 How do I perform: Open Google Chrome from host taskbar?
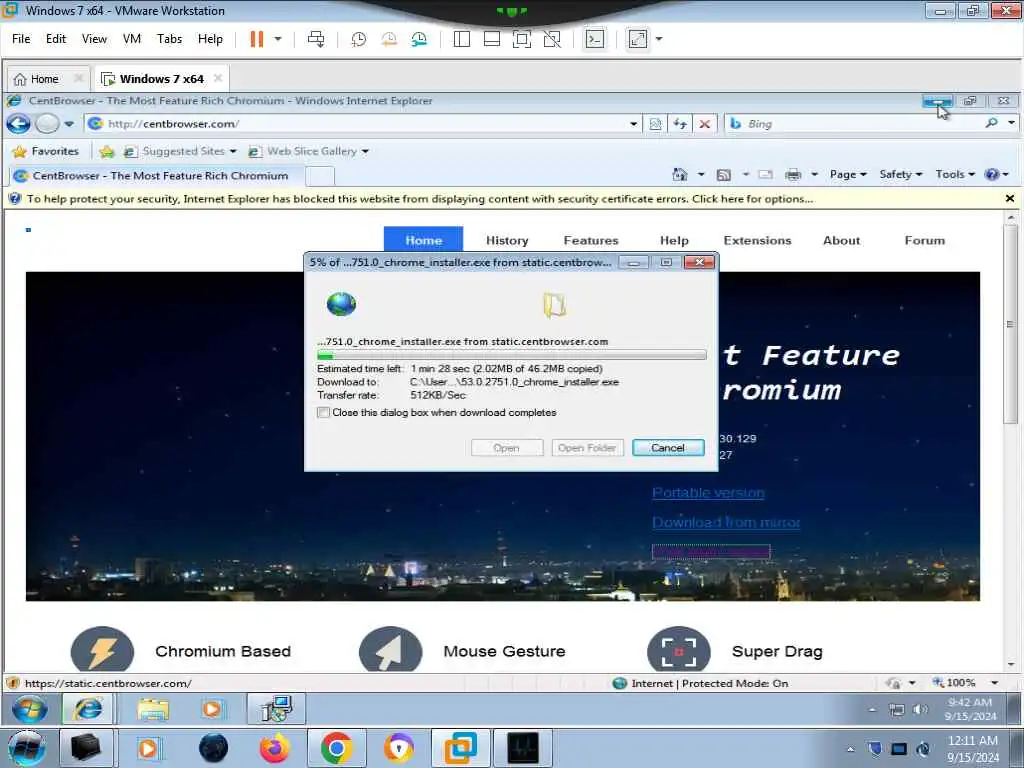[336, 748]
